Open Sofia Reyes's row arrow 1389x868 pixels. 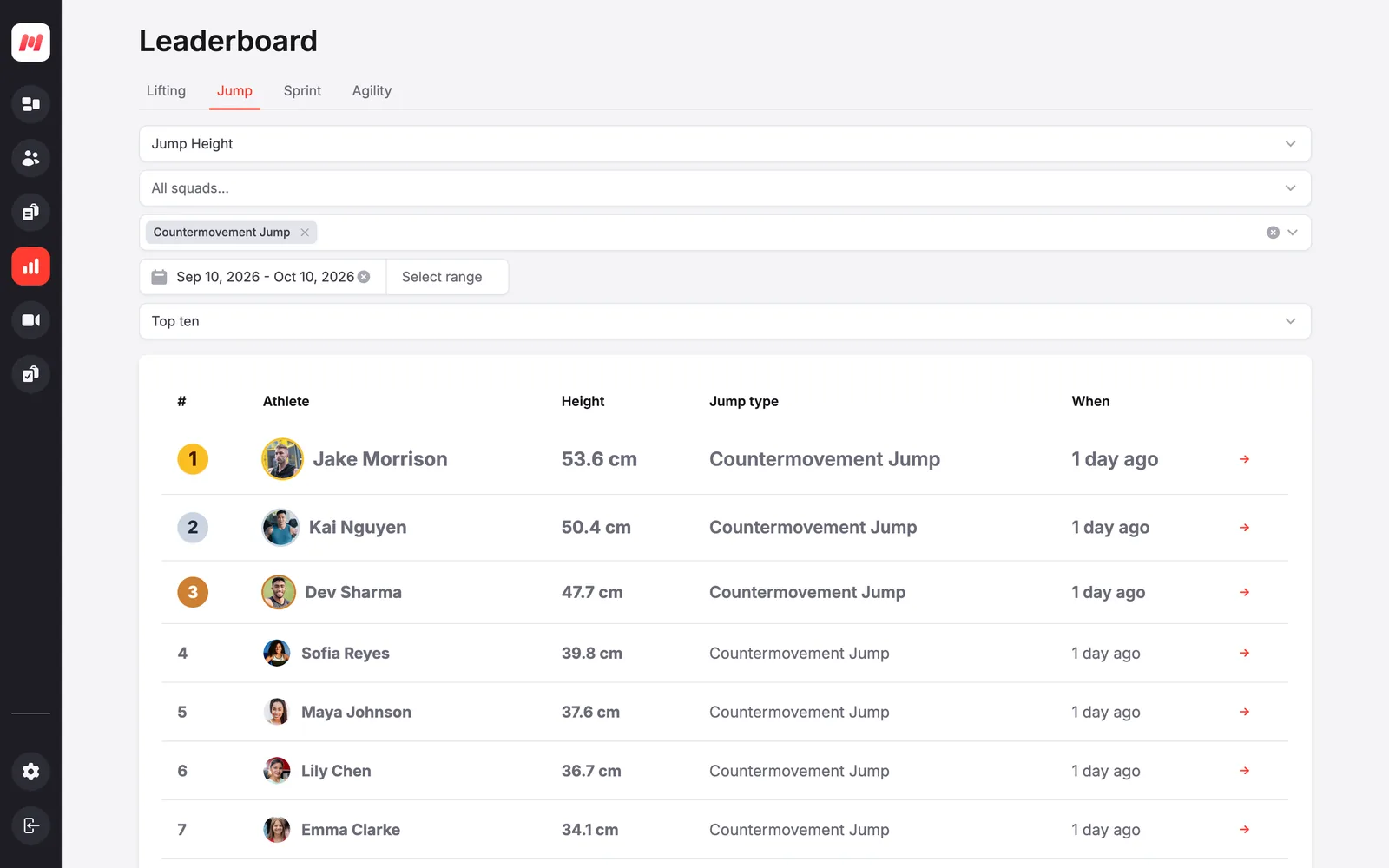pyautogui.click(x=1244, y=653)
